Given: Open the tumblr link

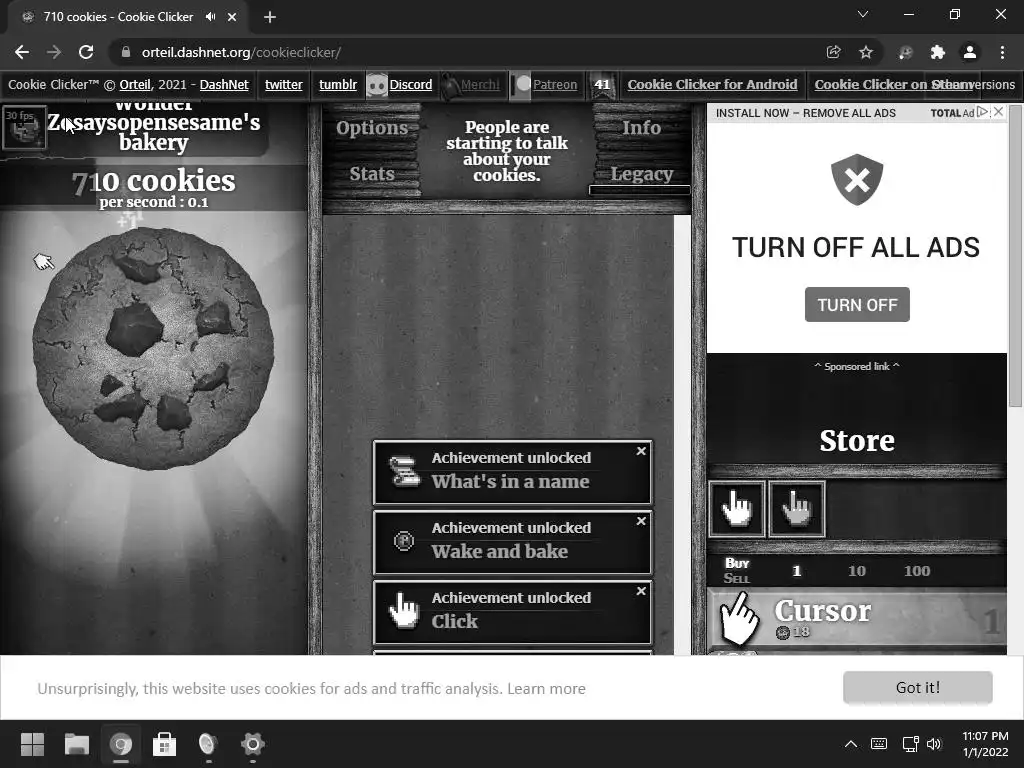Looking at the screenshot, I should coord(338,84).
